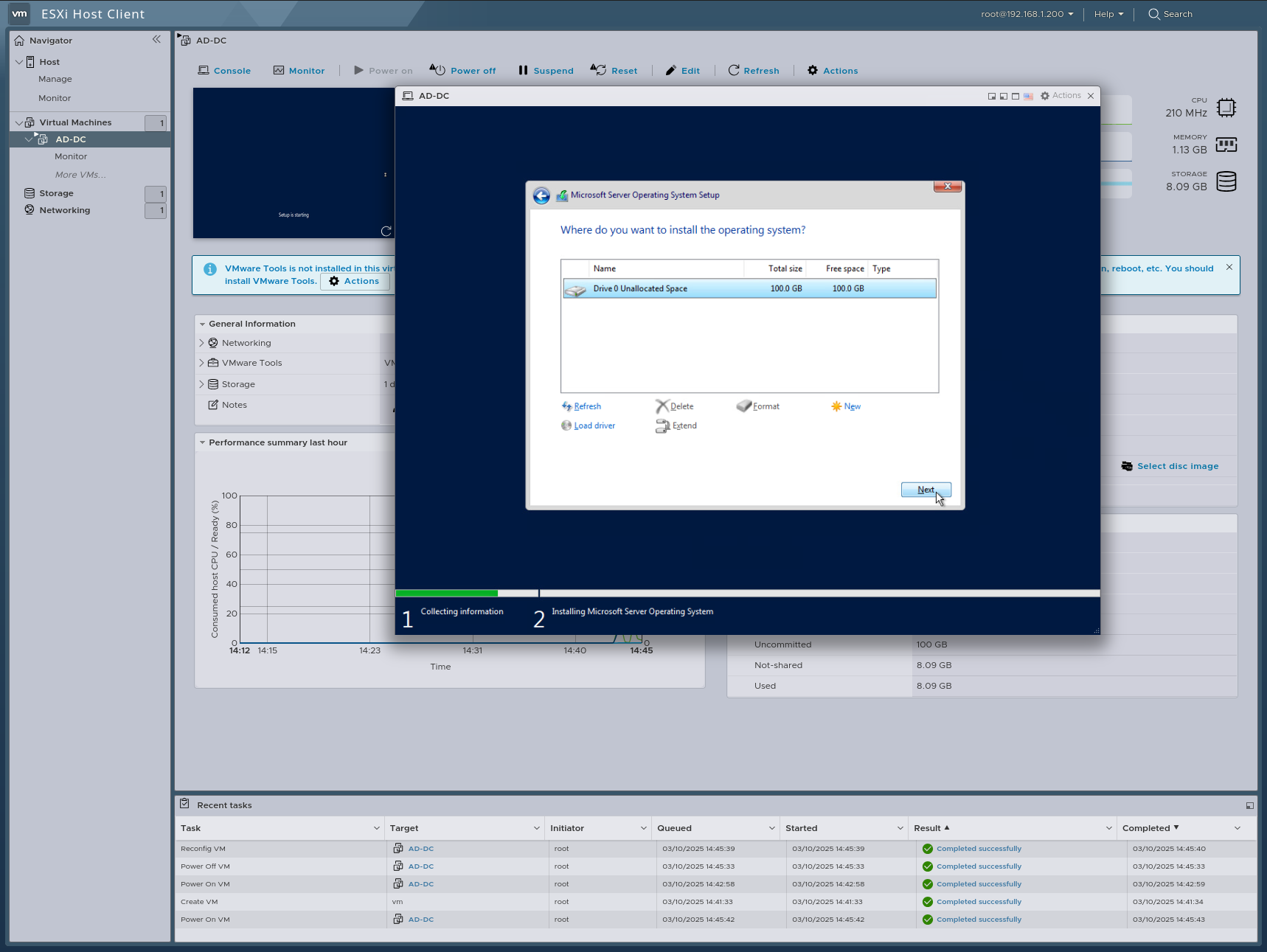Open the Actions menu on VM toolbar
The image size is (1267, 952).
[x=832, y=70]
